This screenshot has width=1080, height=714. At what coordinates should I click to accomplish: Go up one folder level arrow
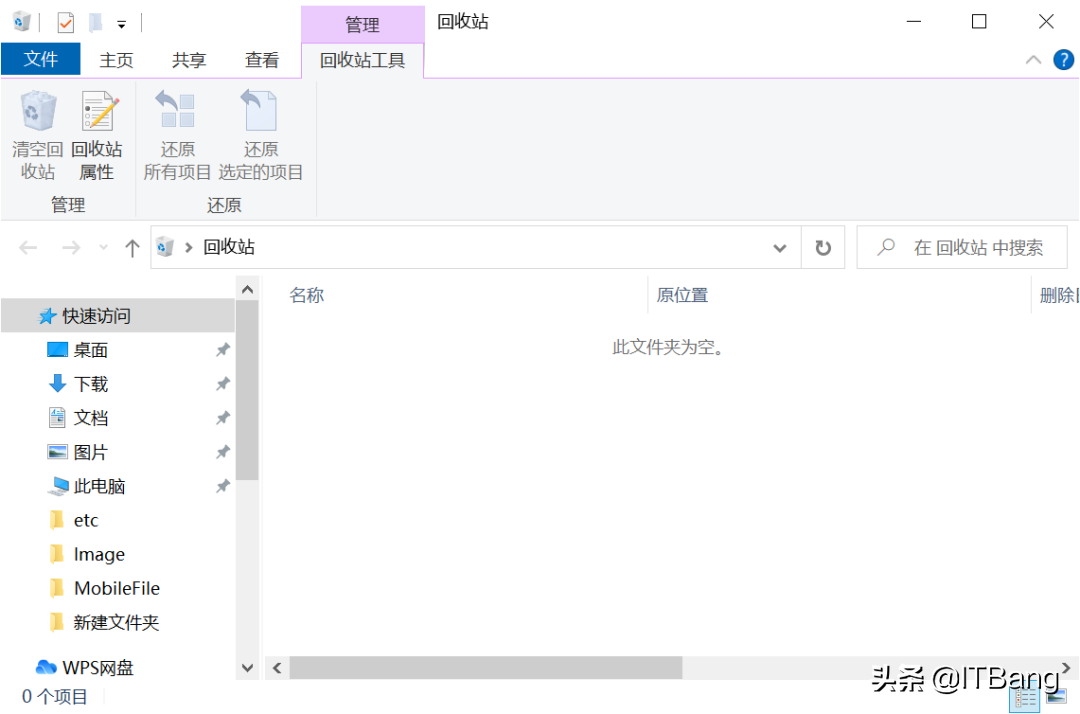tap(132, 248)
